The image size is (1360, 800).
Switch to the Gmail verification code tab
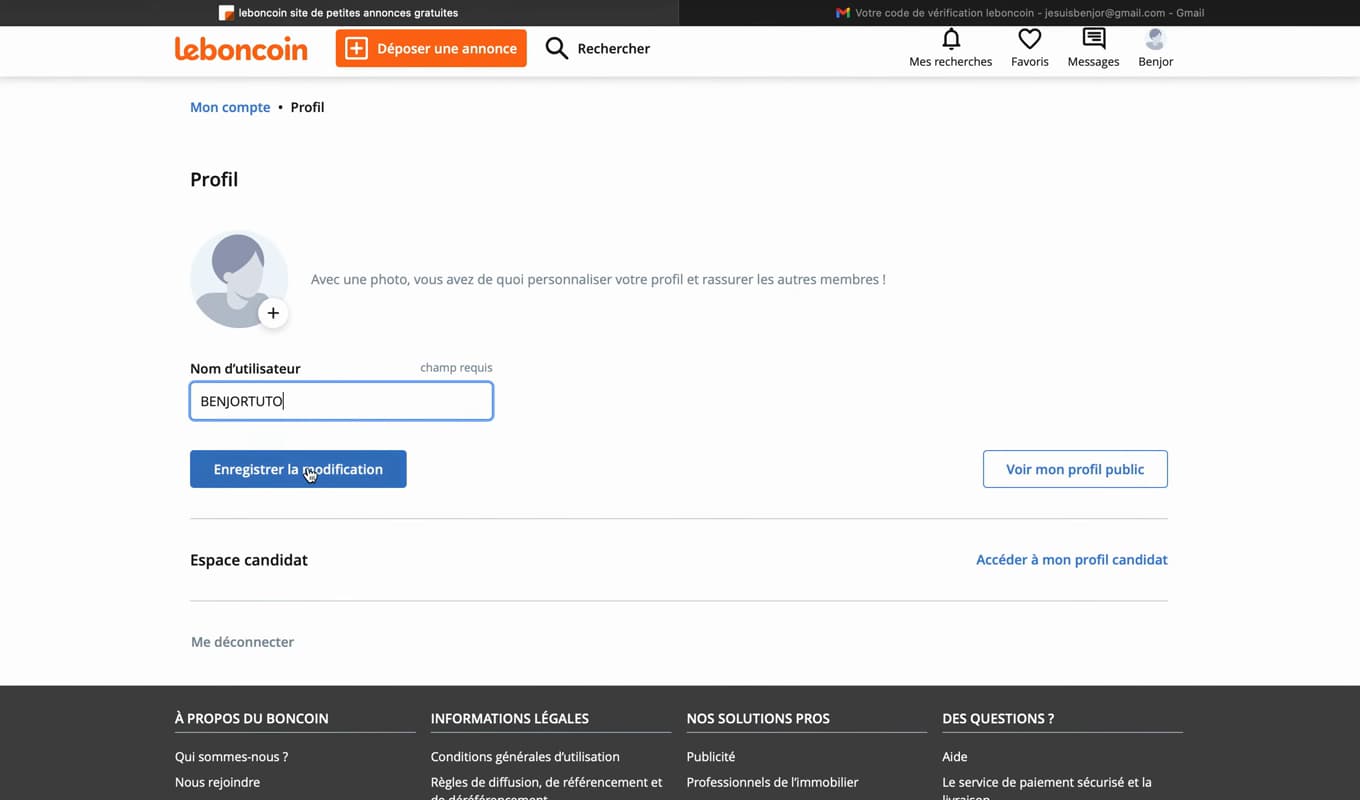[x=1019, y=13]
